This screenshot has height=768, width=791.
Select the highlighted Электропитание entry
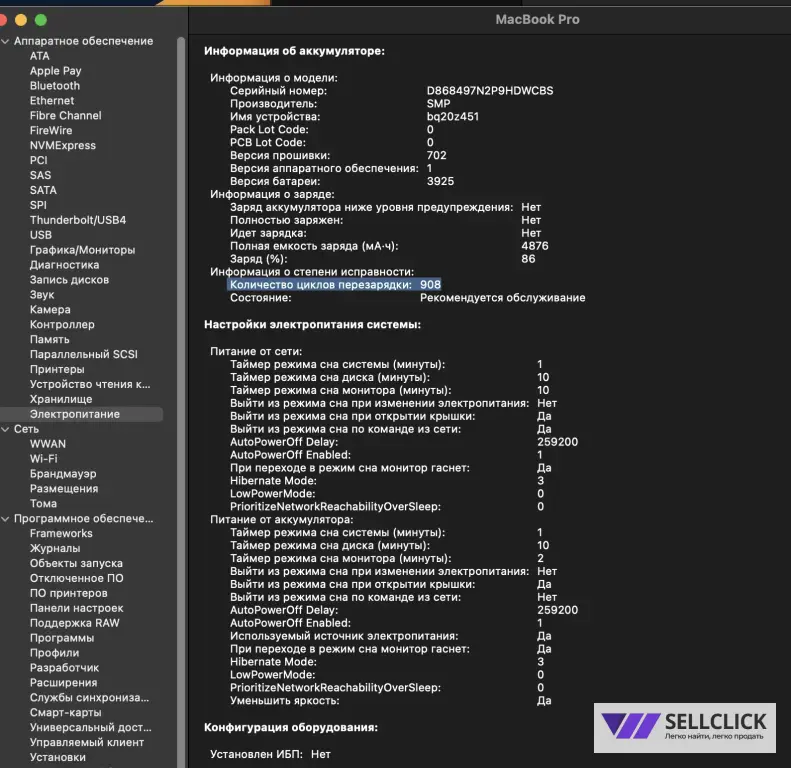click(82, 414)
